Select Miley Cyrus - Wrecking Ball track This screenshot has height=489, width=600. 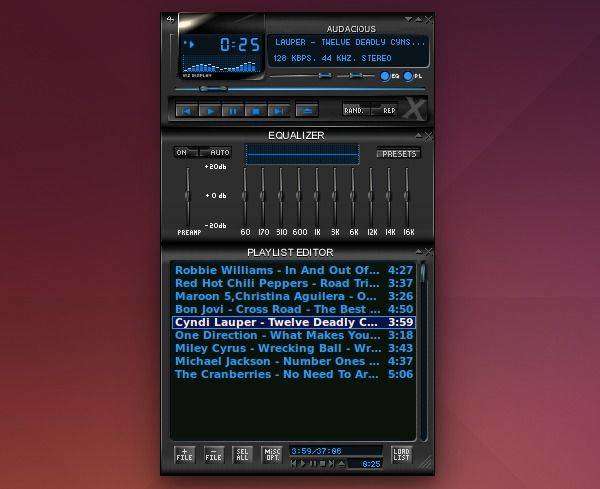click(x=293, y=348)
